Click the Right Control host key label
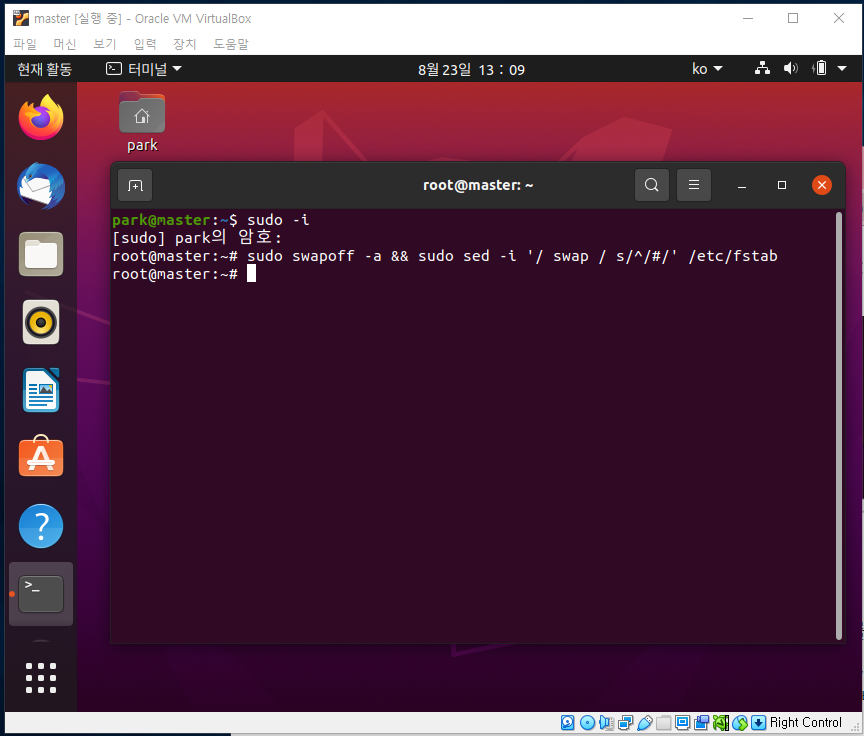This screenshot has width=864, height=736. click(x=806, y=722)
